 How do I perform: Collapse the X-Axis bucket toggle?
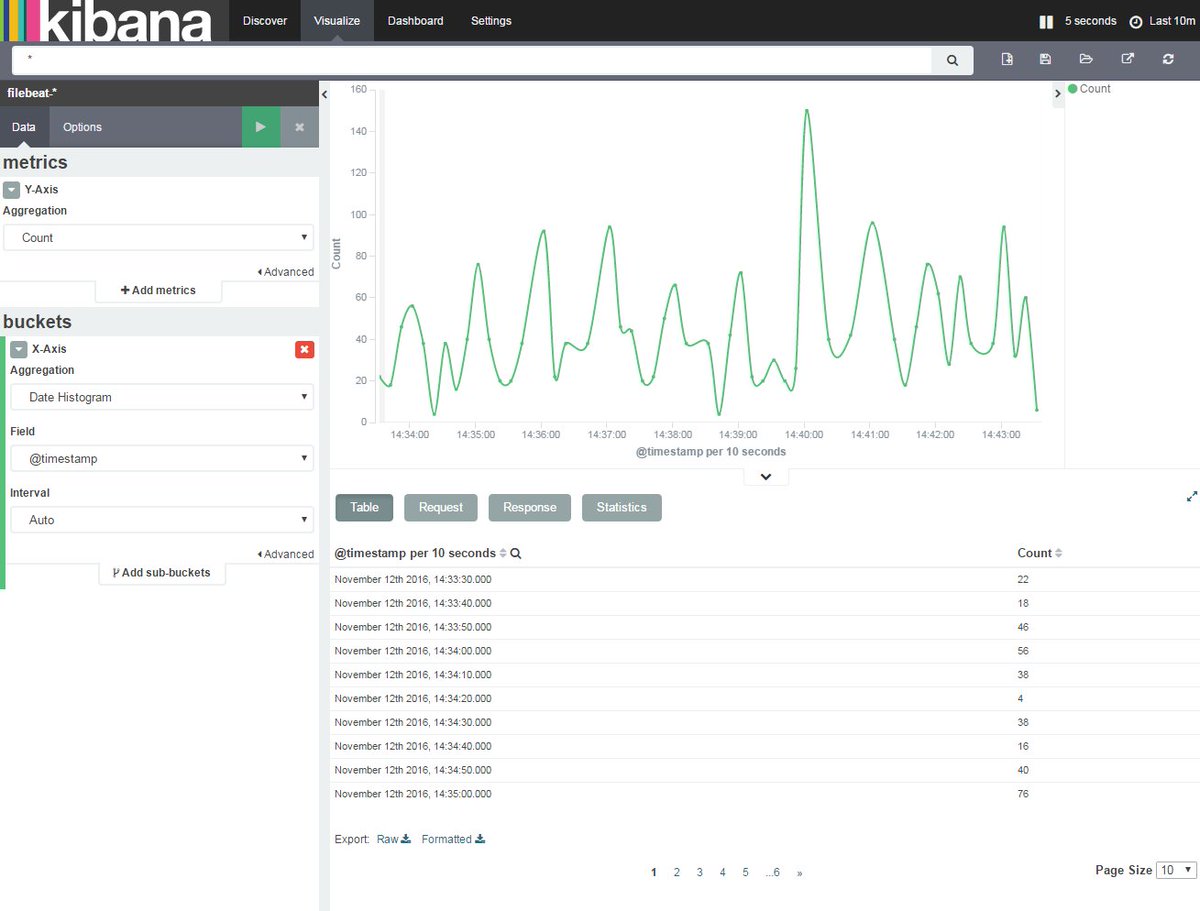click(x=18, y=349)
